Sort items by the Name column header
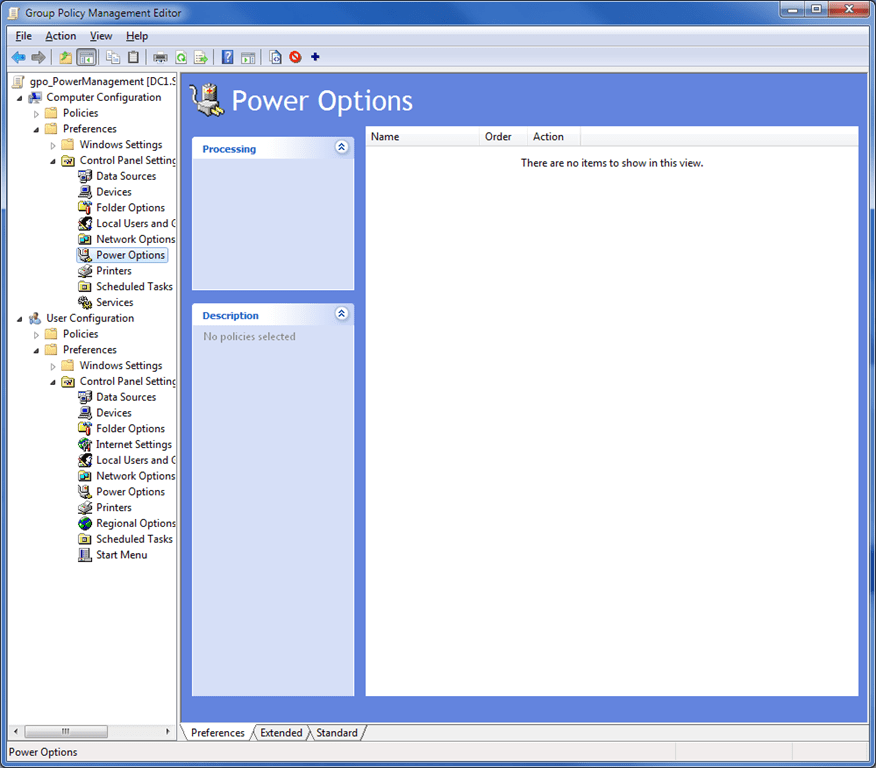 [385, 136]
